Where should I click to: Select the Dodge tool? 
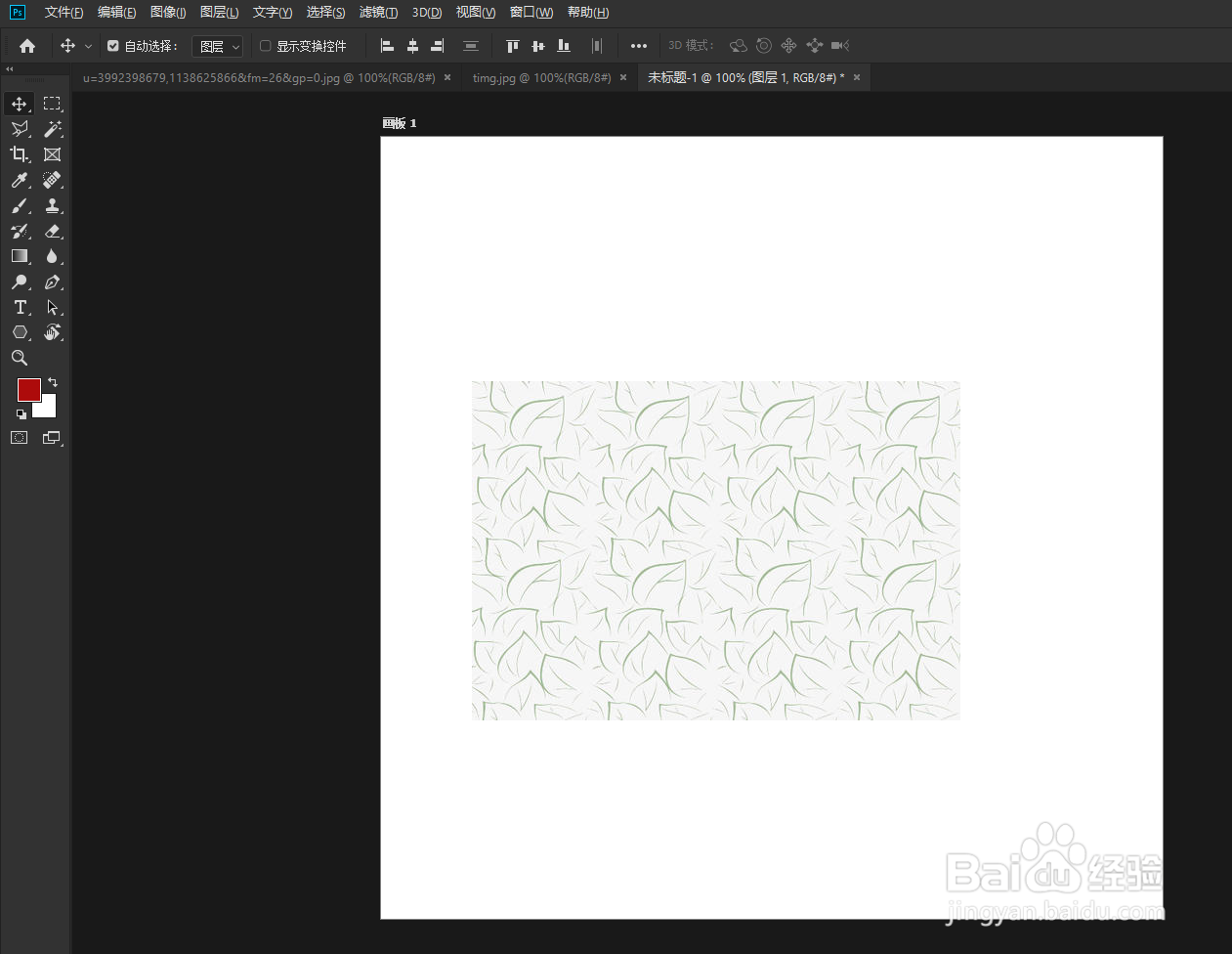click(20, 282)
